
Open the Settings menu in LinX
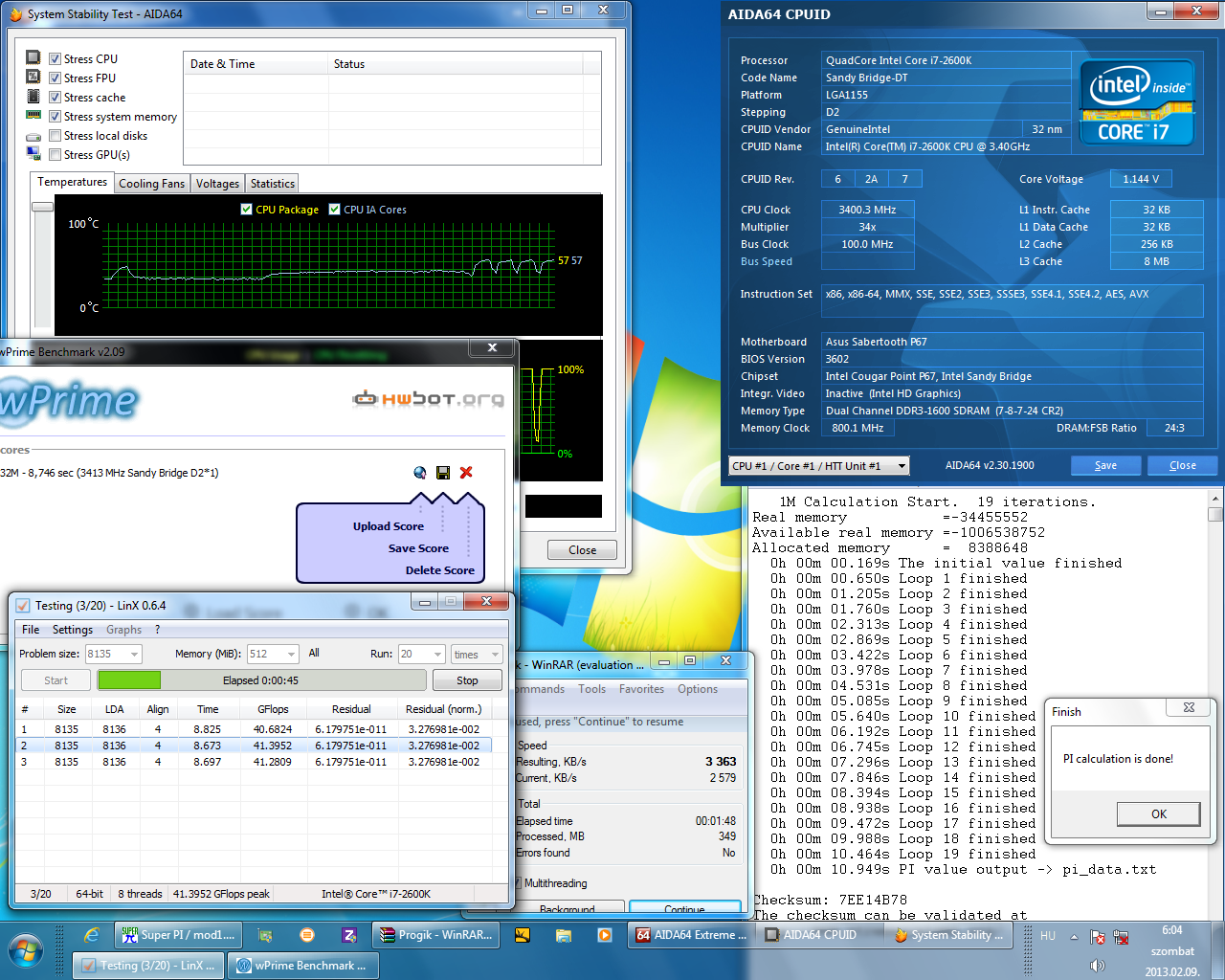click(73, 630)
